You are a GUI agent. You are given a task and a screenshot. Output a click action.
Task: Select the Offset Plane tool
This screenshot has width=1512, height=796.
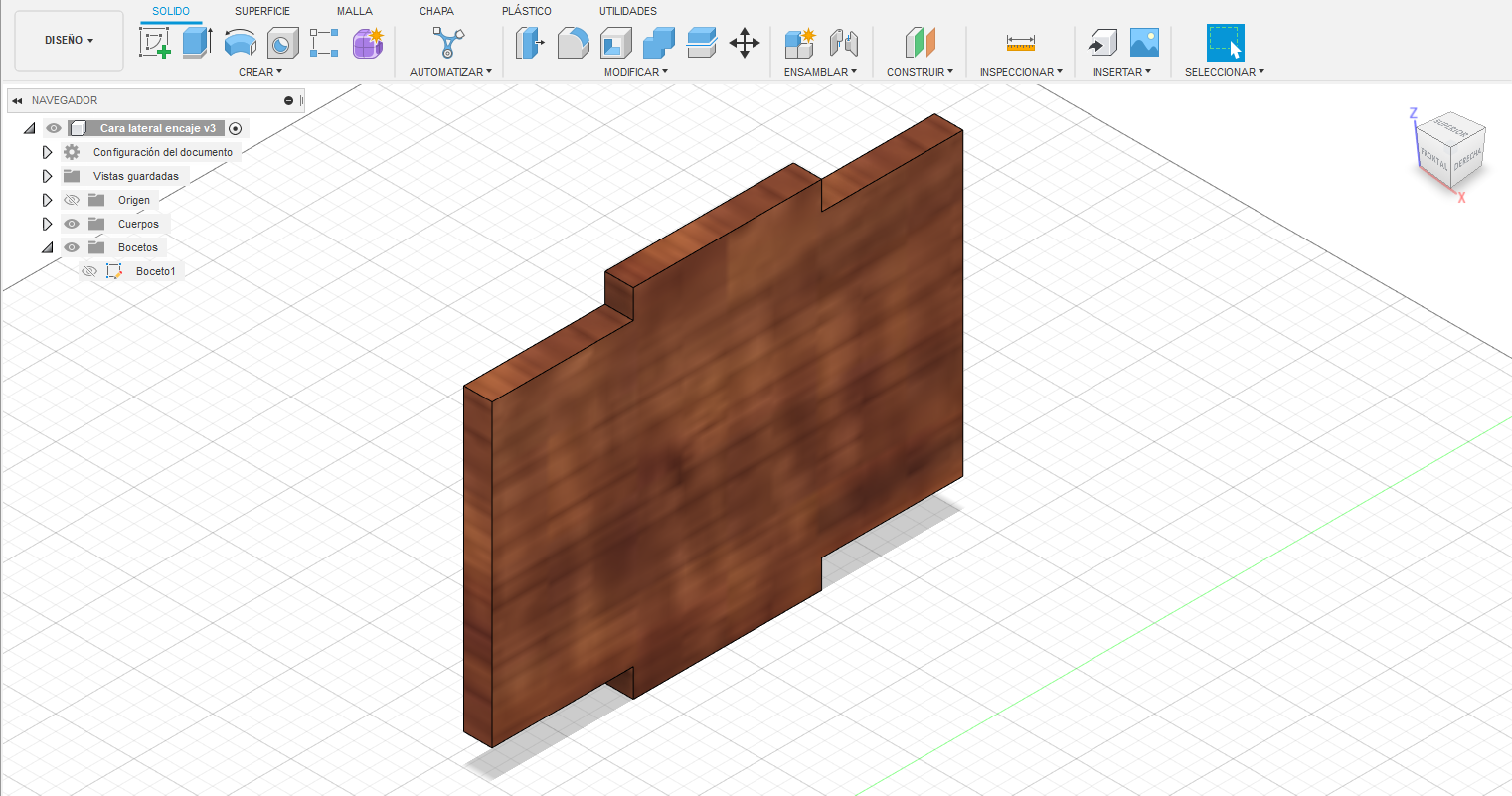coord(921,43)
